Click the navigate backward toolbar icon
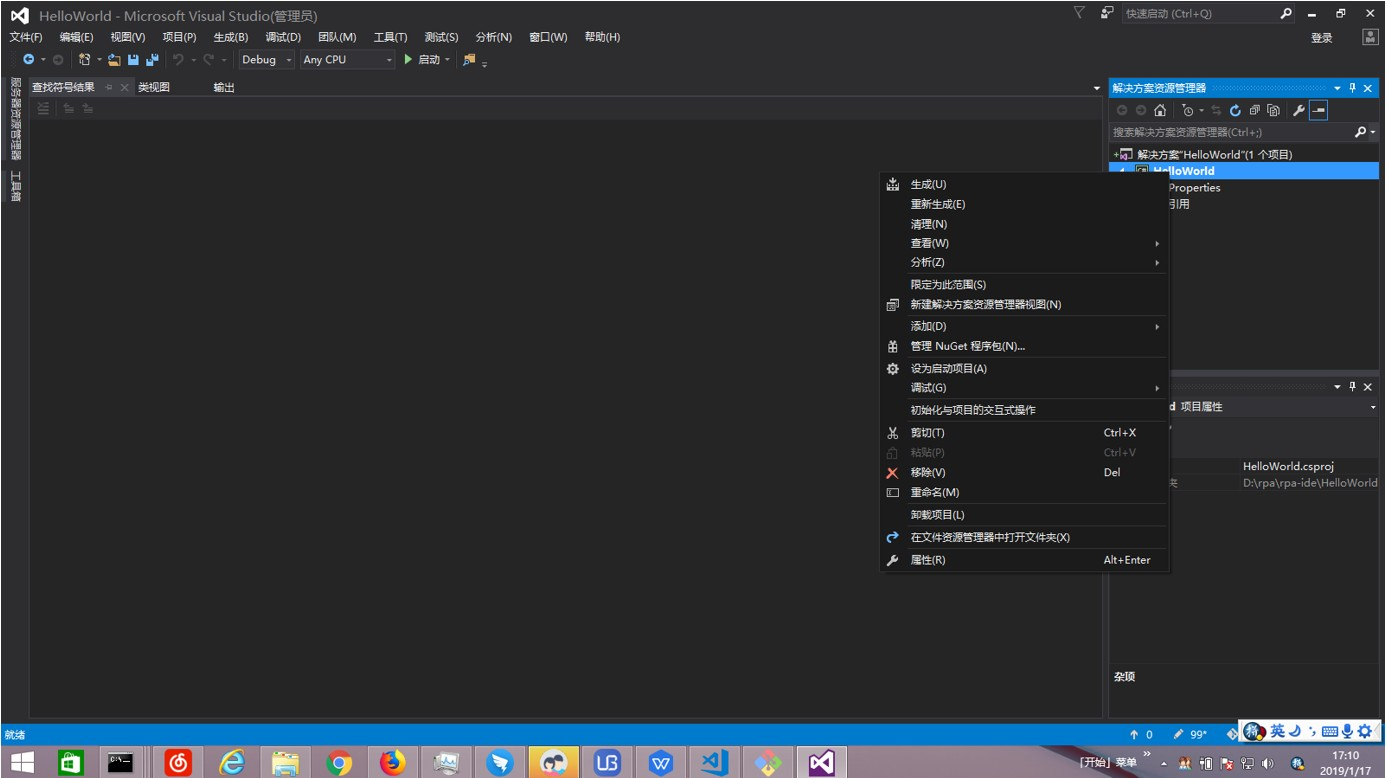This screenshot has width=1387, height=778. [28, 60]
